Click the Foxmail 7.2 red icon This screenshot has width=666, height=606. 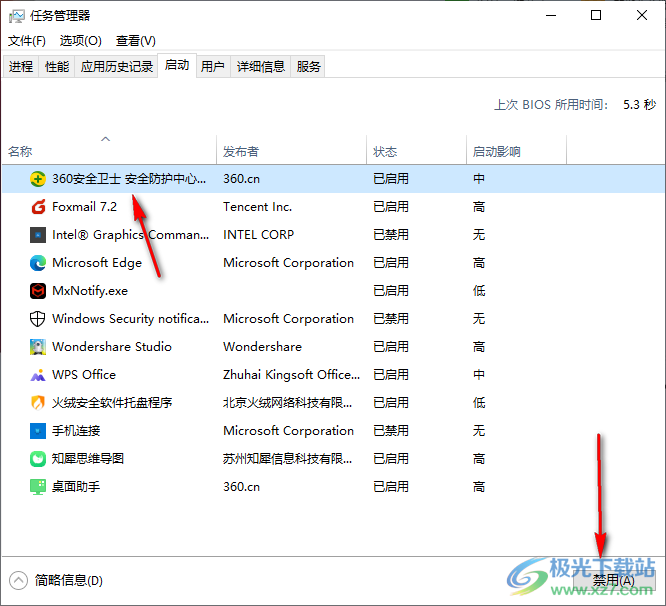point(38,207)
